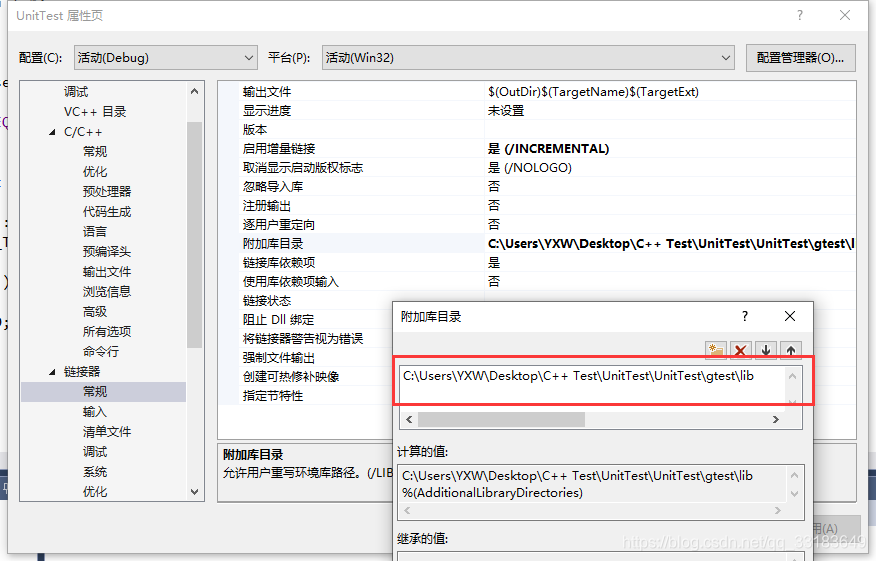Image resolution: width=876 pixels, height=561 pixels.
Task: Click tree scrollbar up arrow
Action: pyautogui.click(x=194, y=91)
